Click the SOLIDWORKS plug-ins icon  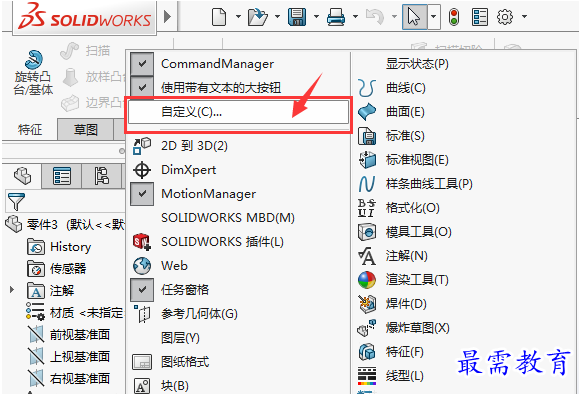(142, 242)
